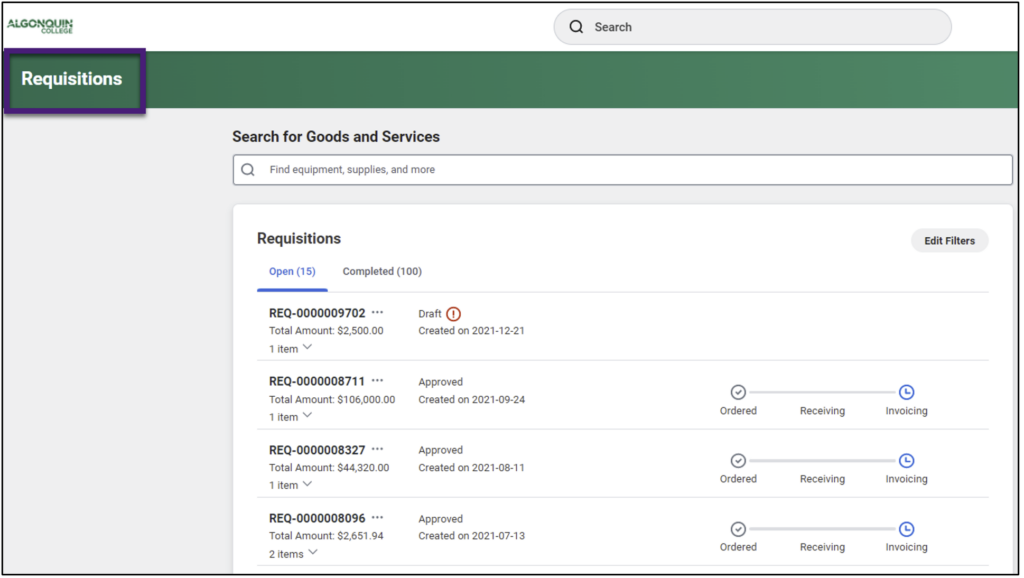Click the Invoicing clock icon for REQ-0000008327
The image size is (1024, 578).
point(905,461)
